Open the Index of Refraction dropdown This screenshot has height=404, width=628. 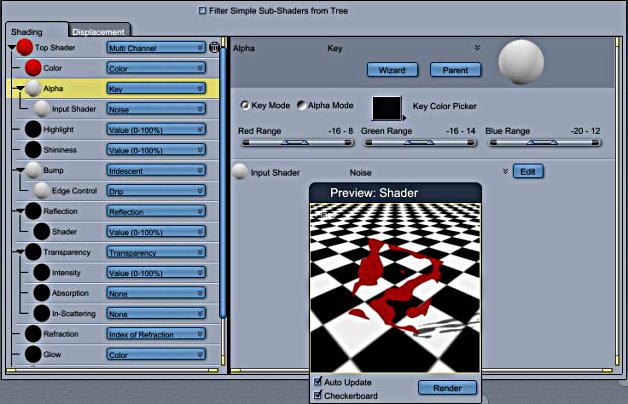click(155, 333)
